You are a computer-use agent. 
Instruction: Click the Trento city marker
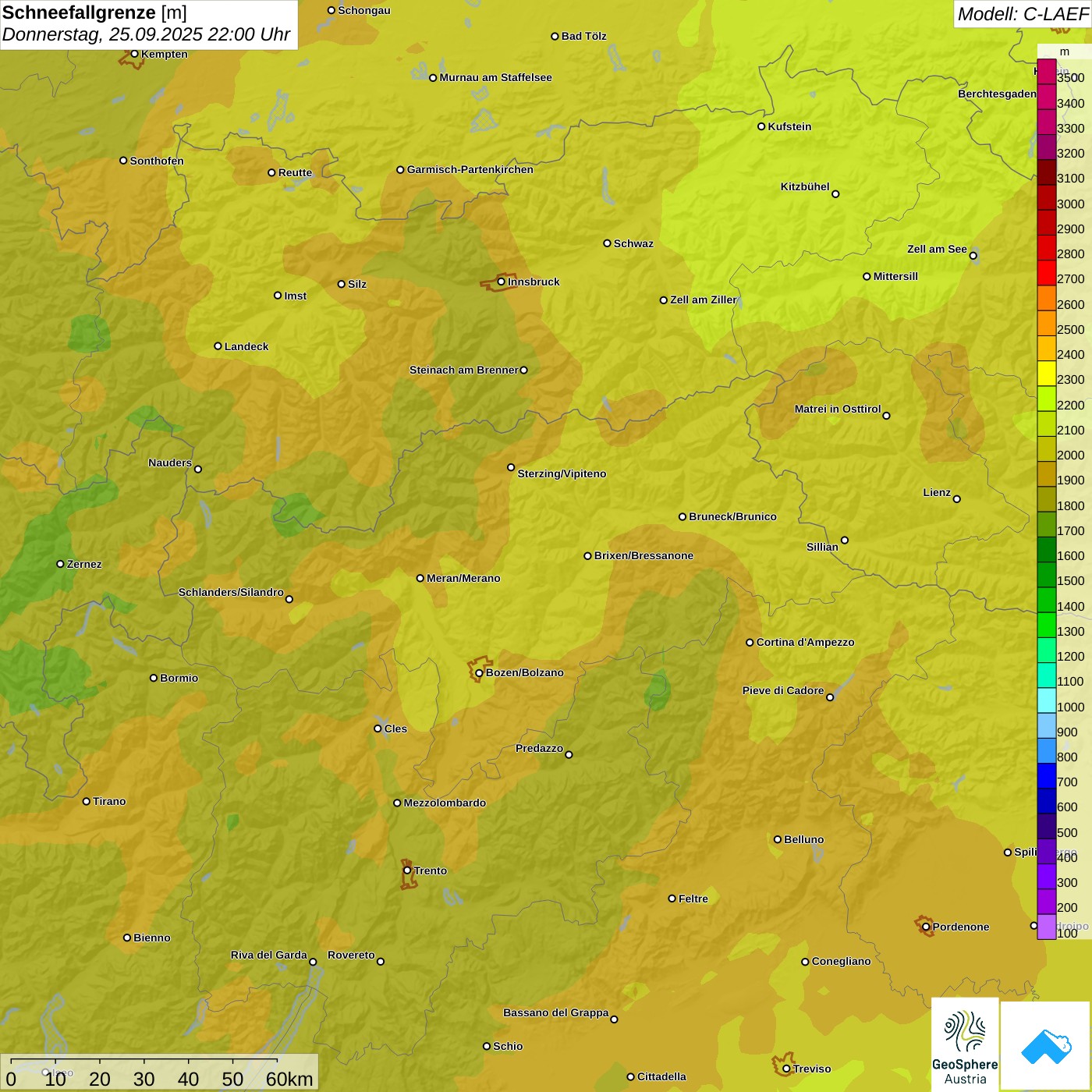407,870
